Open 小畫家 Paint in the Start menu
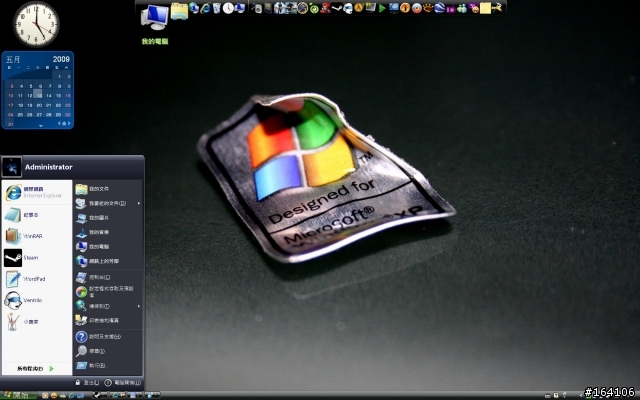Viewport: 640px width, 400px height. (x=37, y=322)
